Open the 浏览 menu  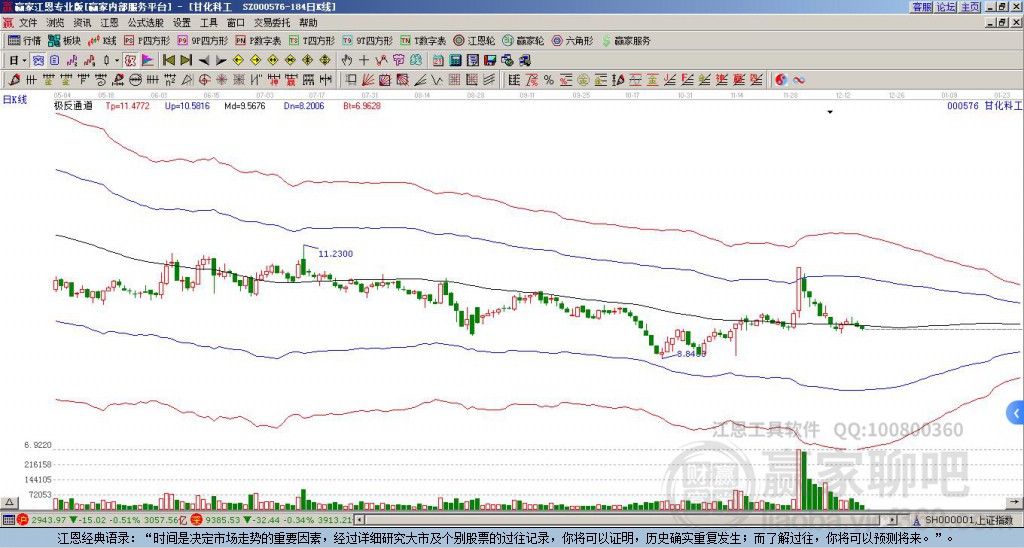coord(55,23)
